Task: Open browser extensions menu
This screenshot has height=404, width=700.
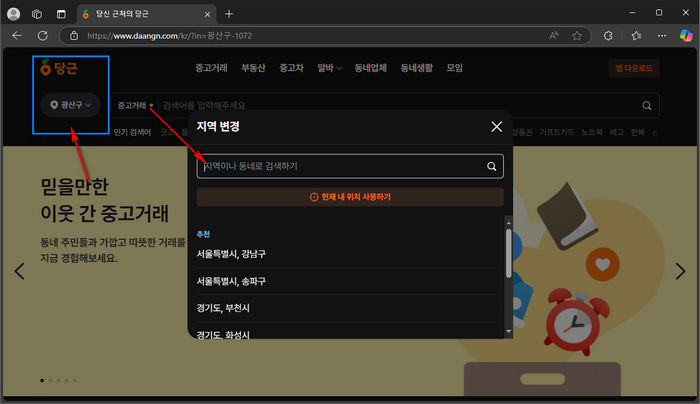Action: click(x=608, y=36)
